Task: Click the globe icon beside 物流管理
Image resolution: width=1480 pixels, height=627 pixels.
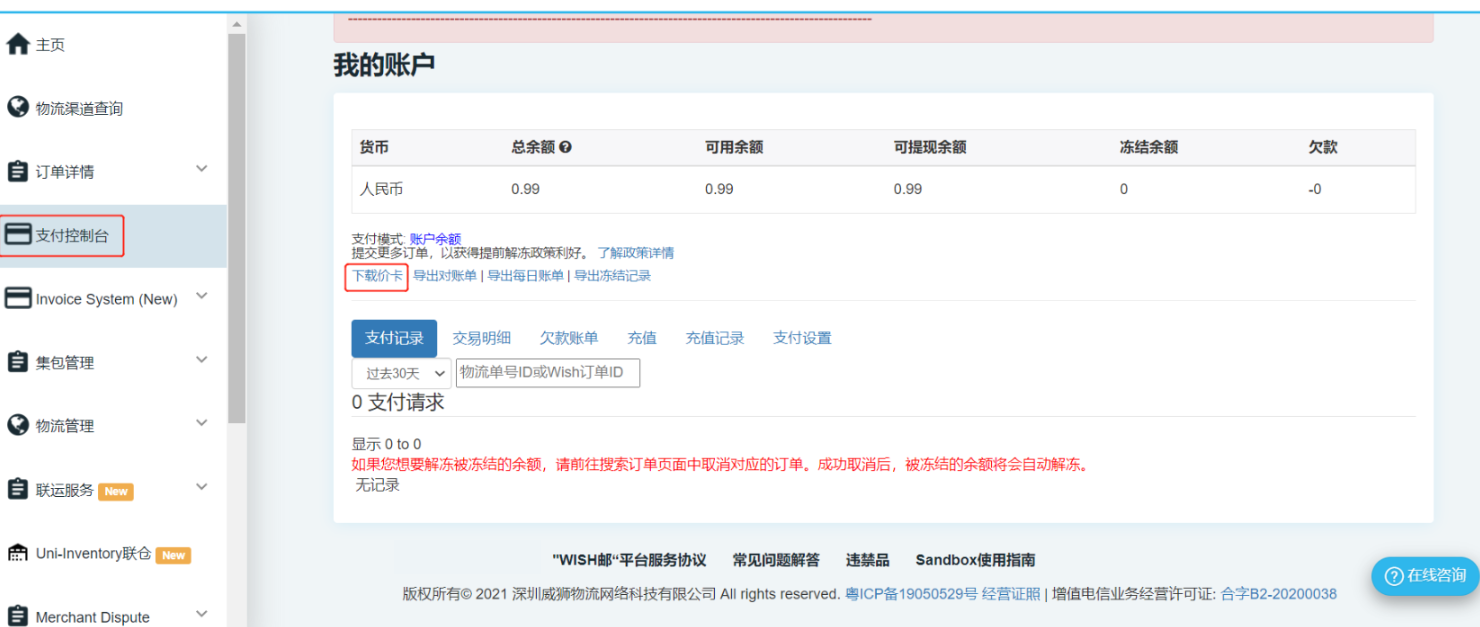Action: pos(18,425)
